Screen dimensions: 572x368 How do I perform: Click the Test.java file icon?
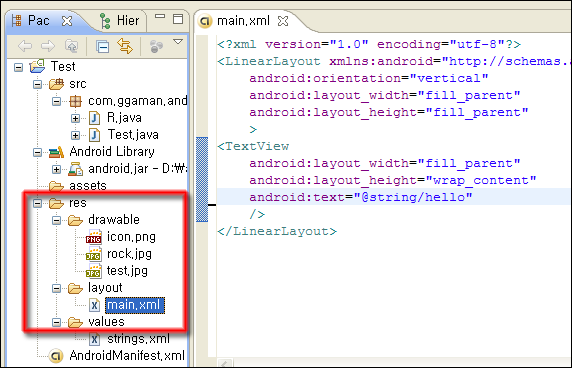click(94, 135)
